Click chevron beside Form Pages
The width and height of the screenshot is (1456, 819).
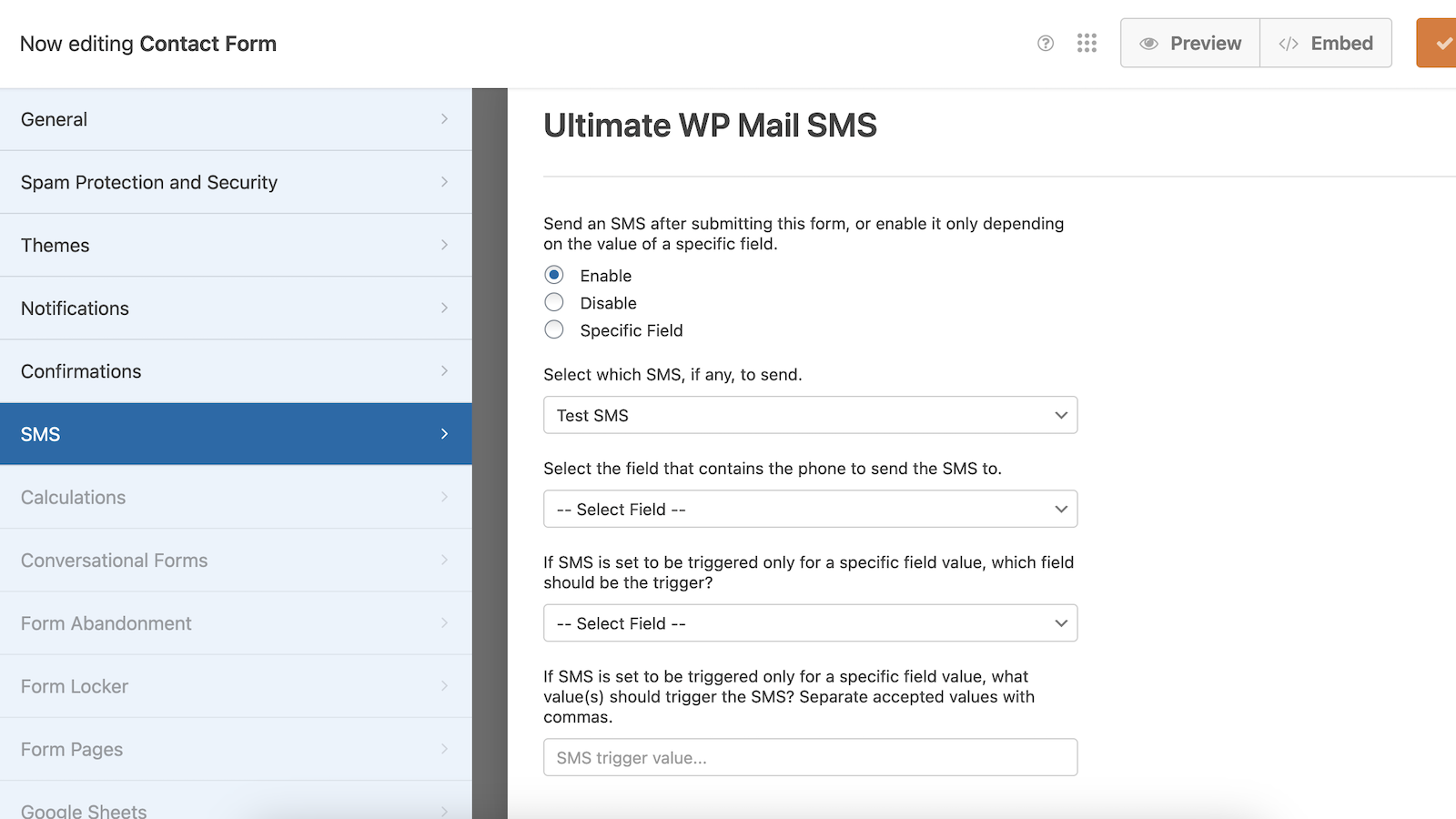pos(444,749)
